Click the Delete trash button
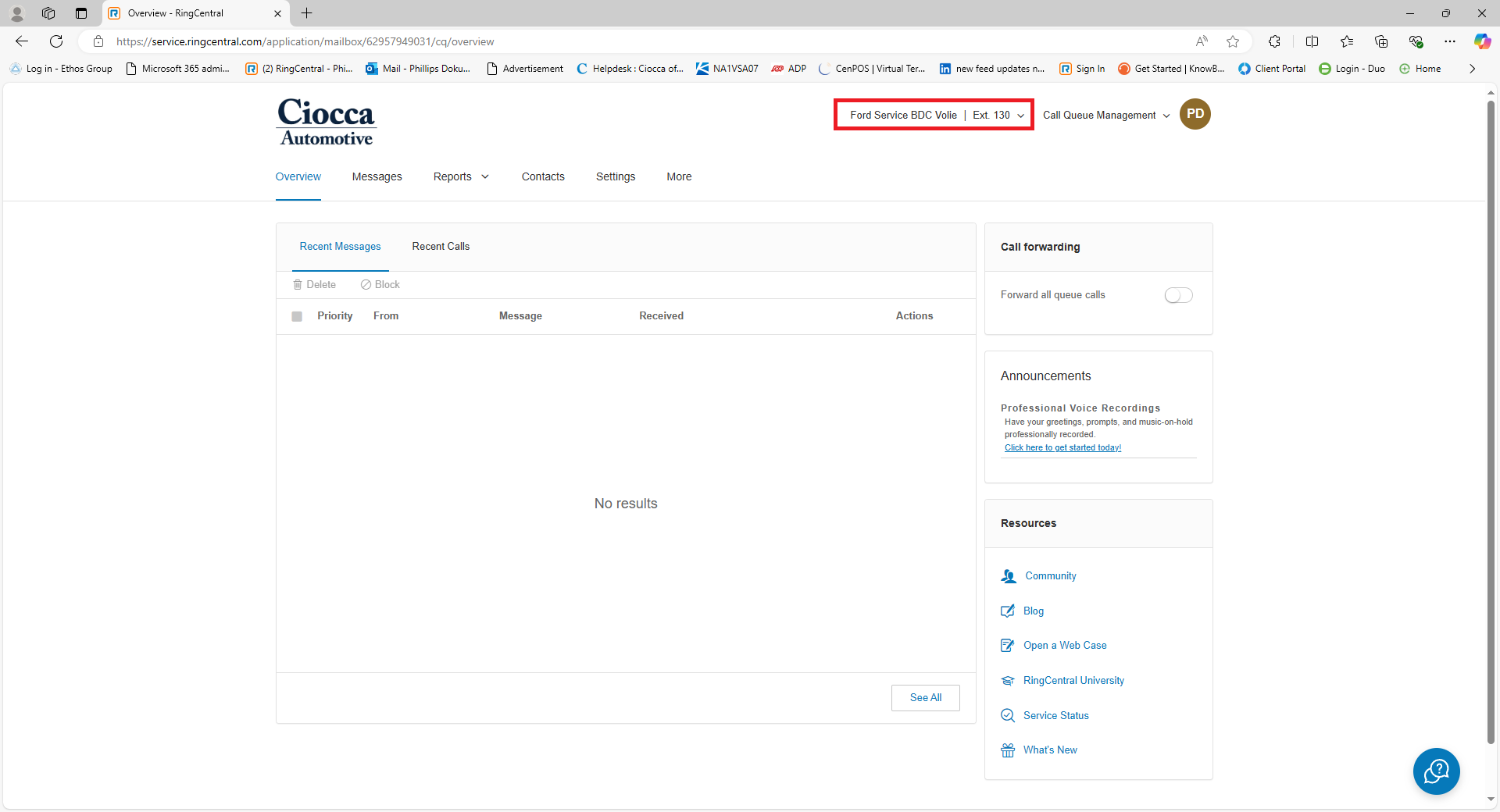 coord(314,285)
